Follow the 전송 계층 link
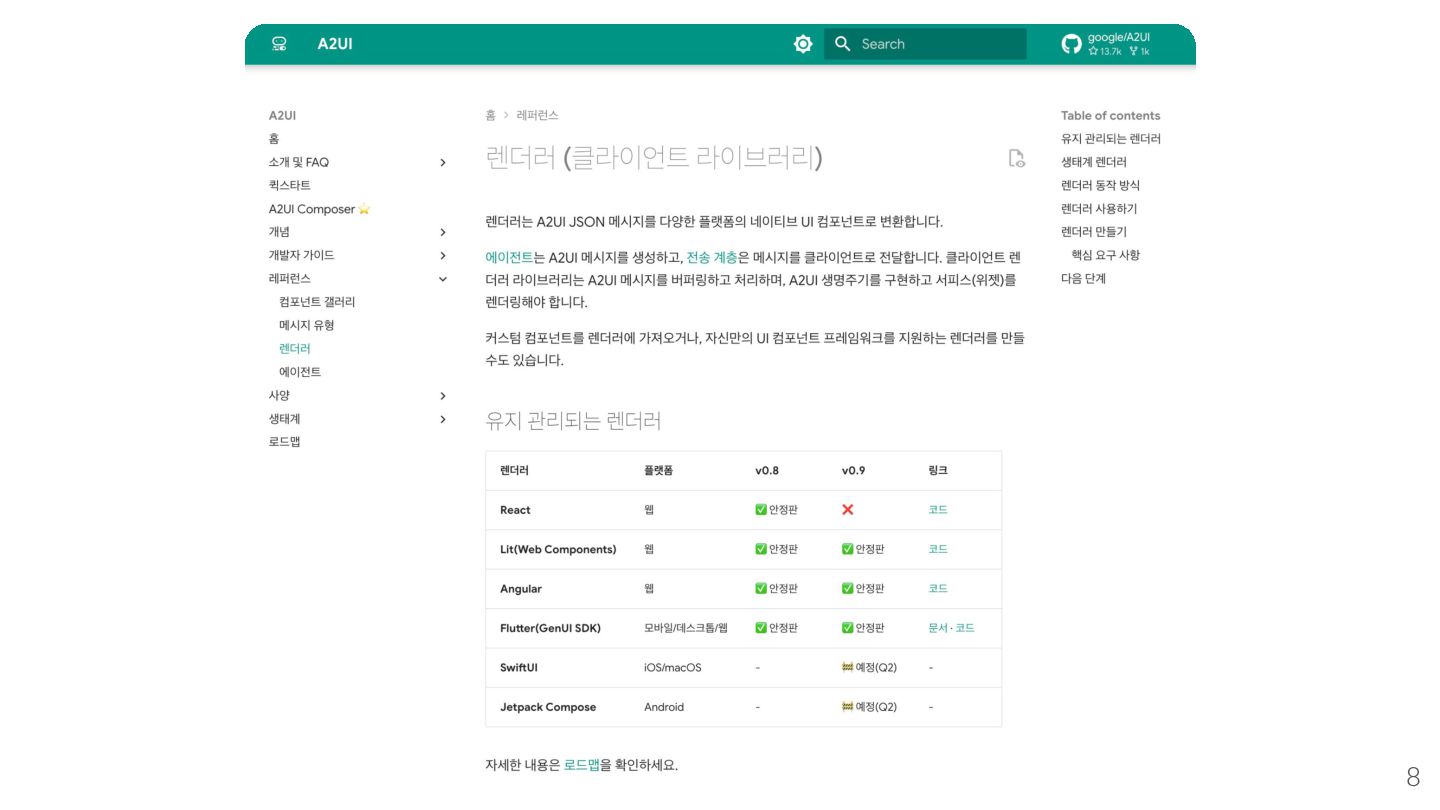 (712, 257)
